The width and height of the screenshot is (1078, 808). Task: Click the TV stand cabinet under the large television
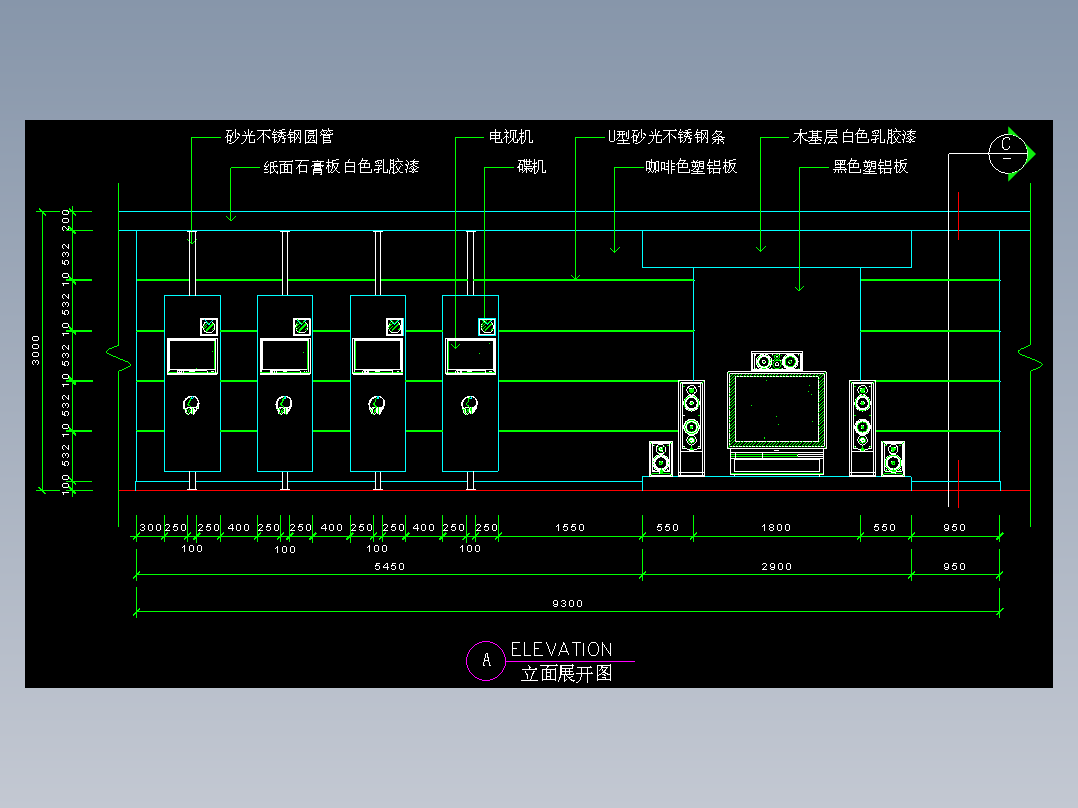[x=777, y=463]
